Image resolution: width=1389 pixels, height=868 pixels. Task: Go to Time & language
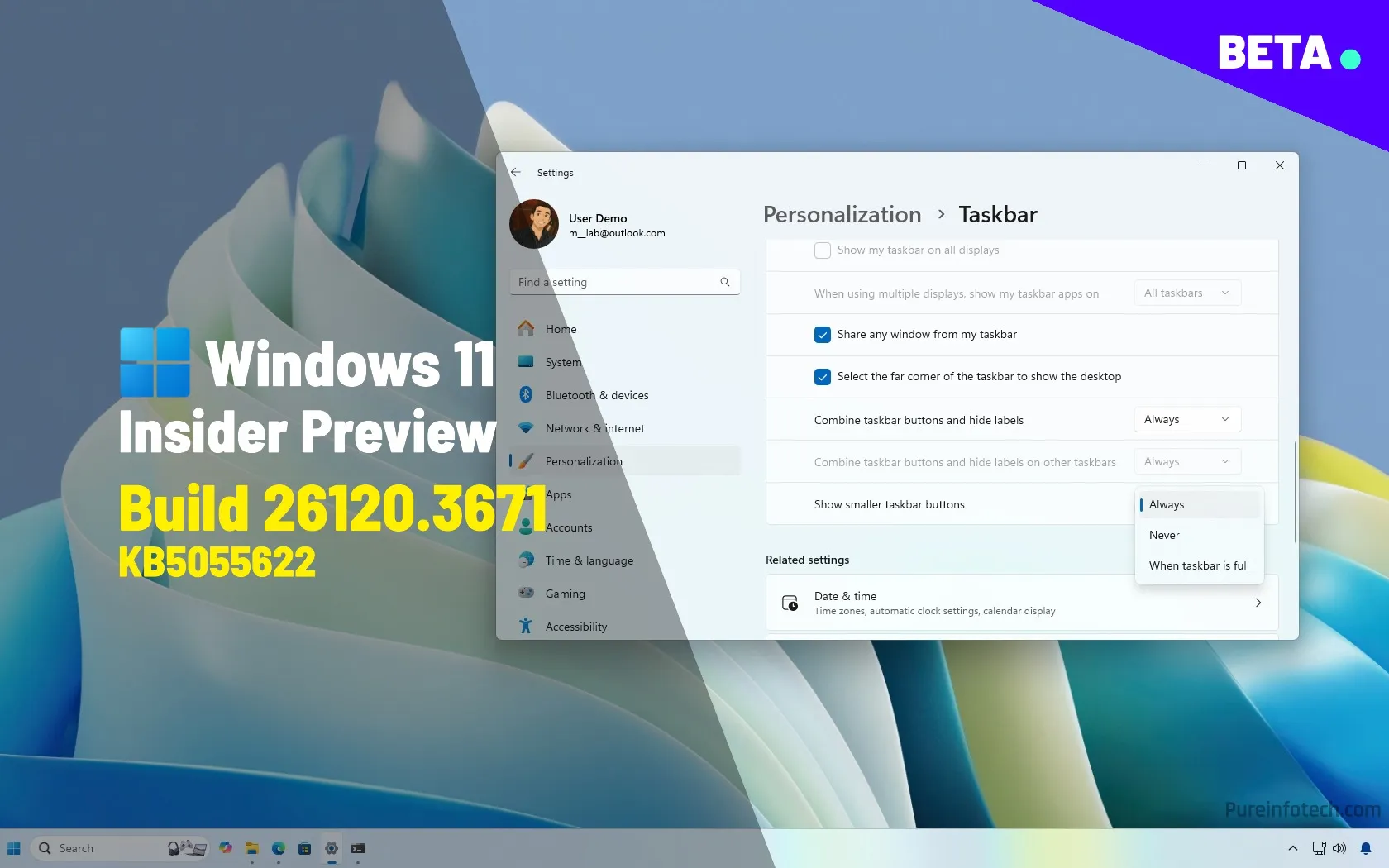click(x=624, y=560)
